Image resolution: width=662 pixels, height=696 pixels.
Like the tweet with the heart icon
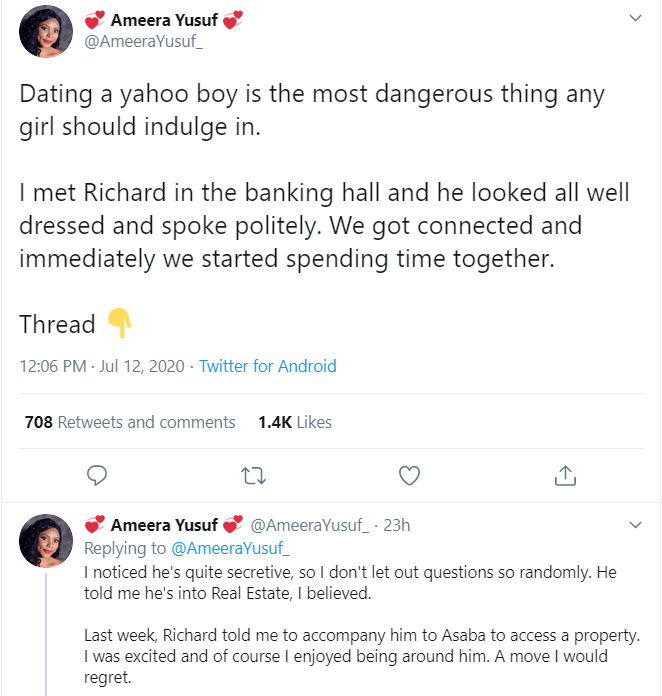(x=409, y=474)
